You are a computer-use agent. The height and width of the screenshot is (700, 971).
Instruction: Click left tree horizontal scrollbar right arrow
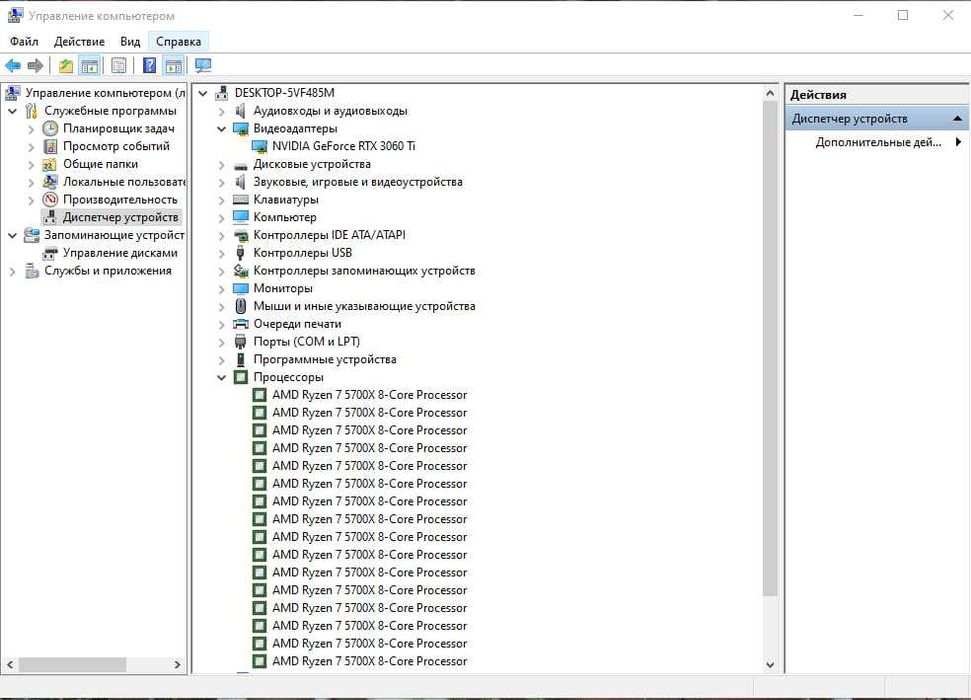coord(177,664)
